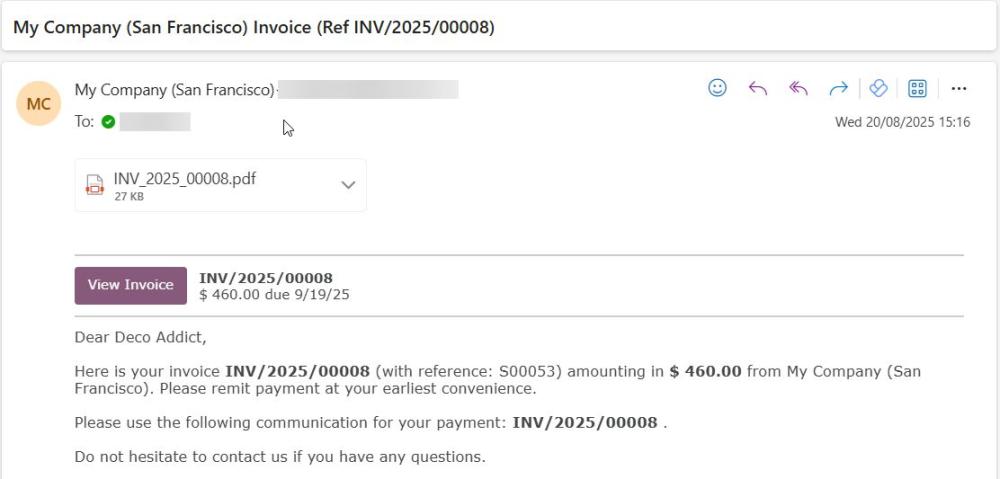Open the My Company (San Francisco) sender name
1000x479 pixels.
pyautogui.click(x=174, y=90)
